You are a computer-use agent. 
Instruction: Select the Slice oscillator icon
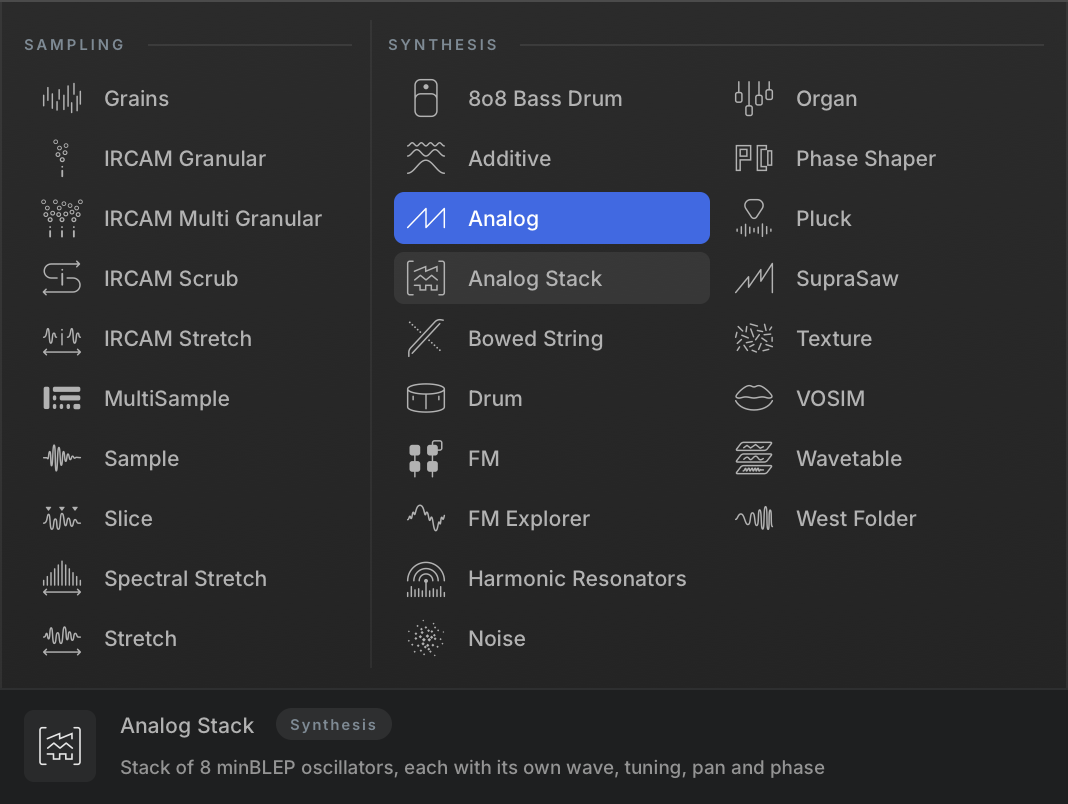(x=62, y=519)
